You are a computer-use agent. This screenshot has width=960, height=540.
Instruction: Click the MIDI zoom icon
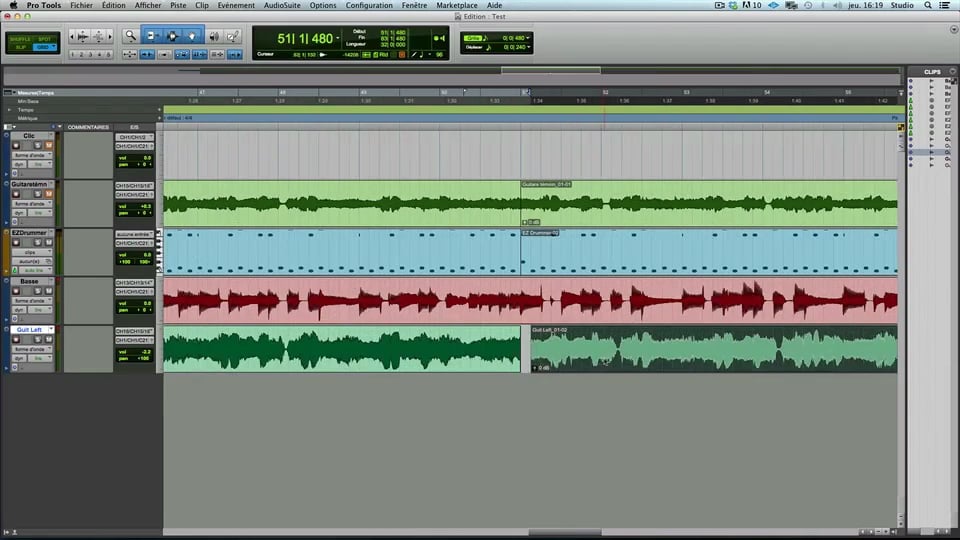point(99,37)
